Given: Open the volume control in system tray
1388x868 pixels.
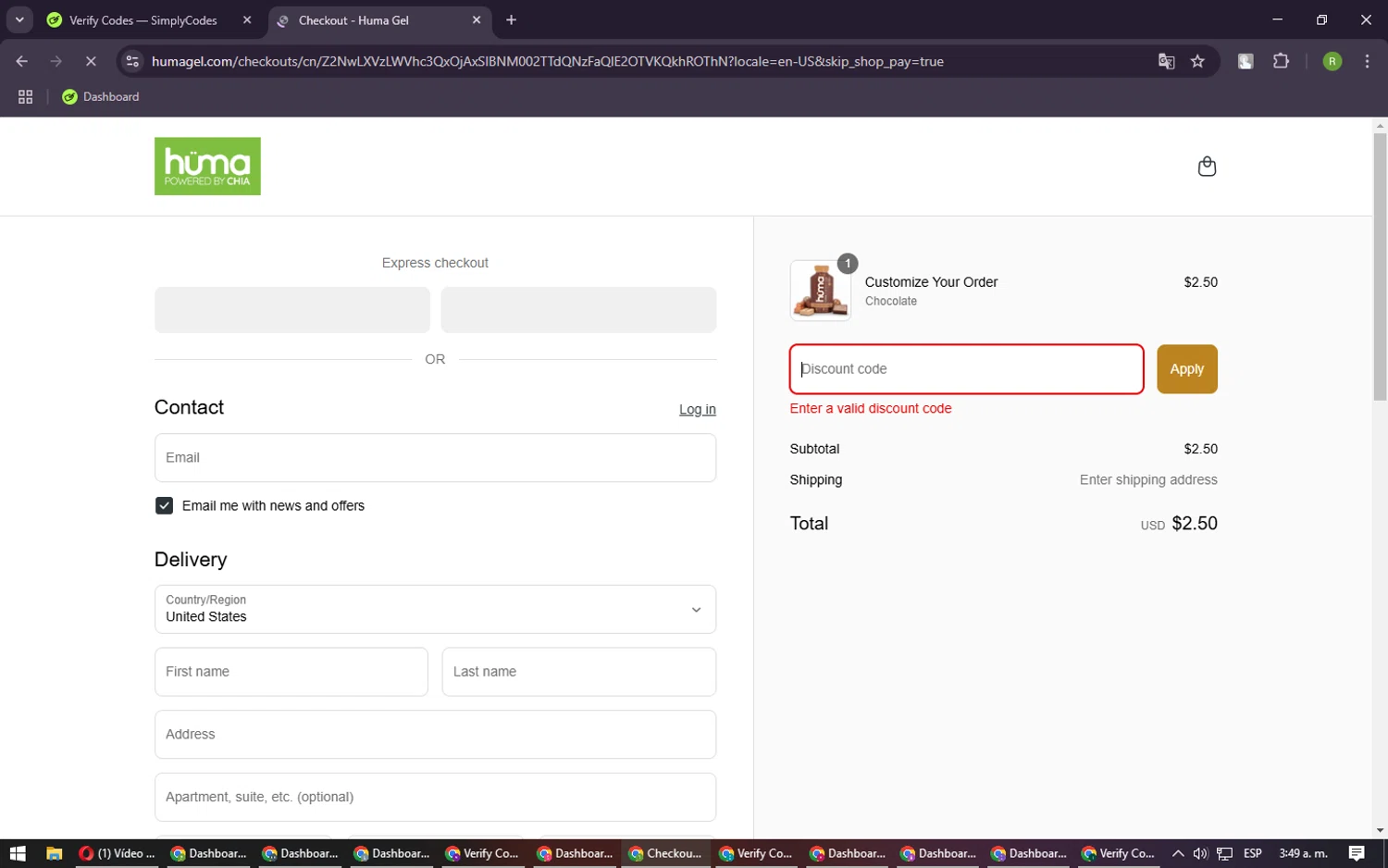Looking at the screenshot, I should click(1200, 853).
